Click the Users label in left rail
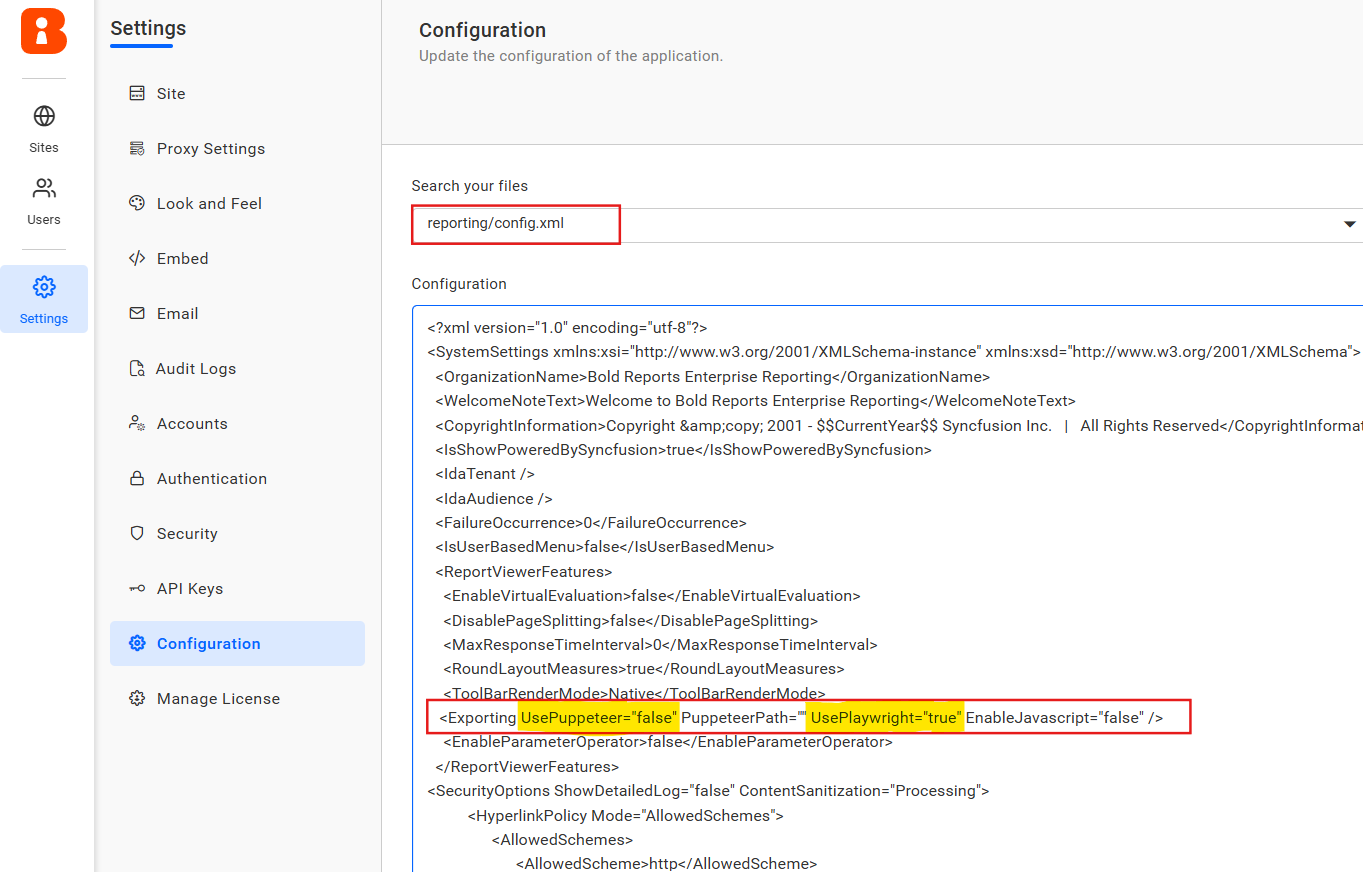Screen dimensions: 1363x872 [x=44, y=219]
